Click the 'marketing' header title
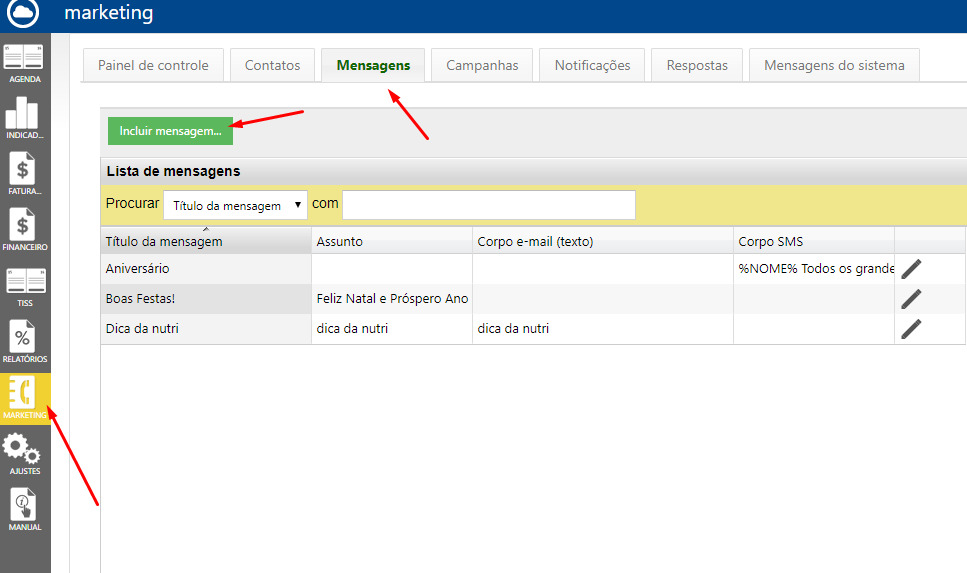Image resolution: width=967 pixels, height=573 pixels. pos(109,13)
